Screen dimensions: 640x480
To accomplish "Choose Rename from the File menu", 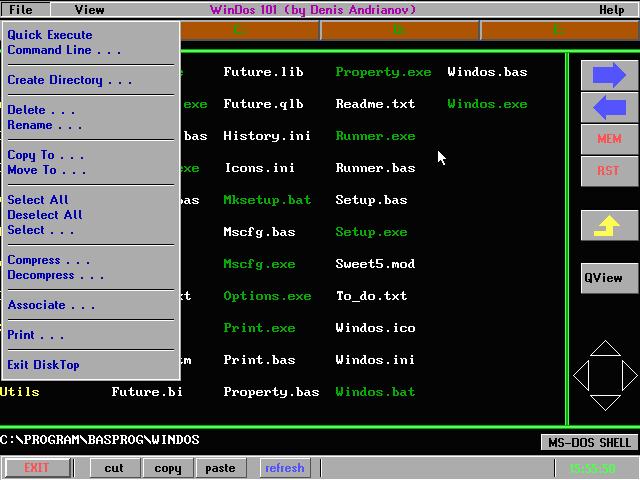I will coord(44,125).
